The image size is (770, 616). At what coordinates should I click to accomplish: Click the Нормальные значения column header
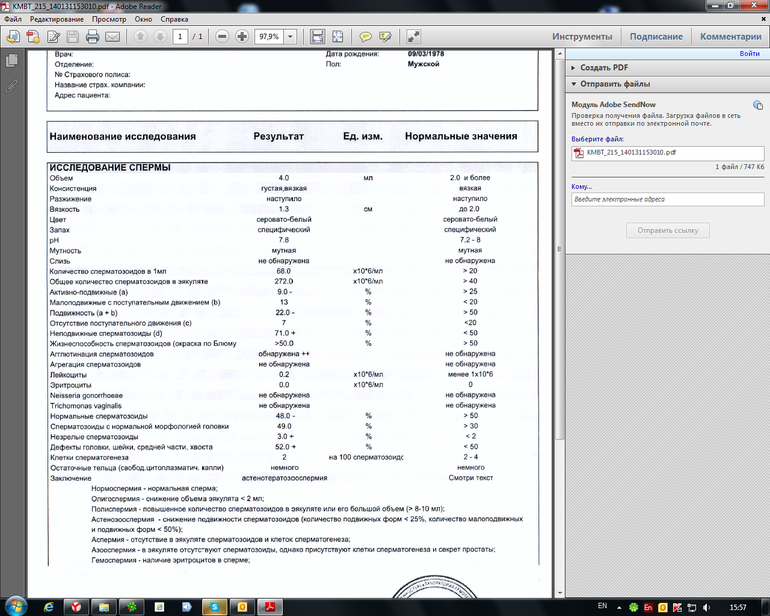tap(461, 137)
